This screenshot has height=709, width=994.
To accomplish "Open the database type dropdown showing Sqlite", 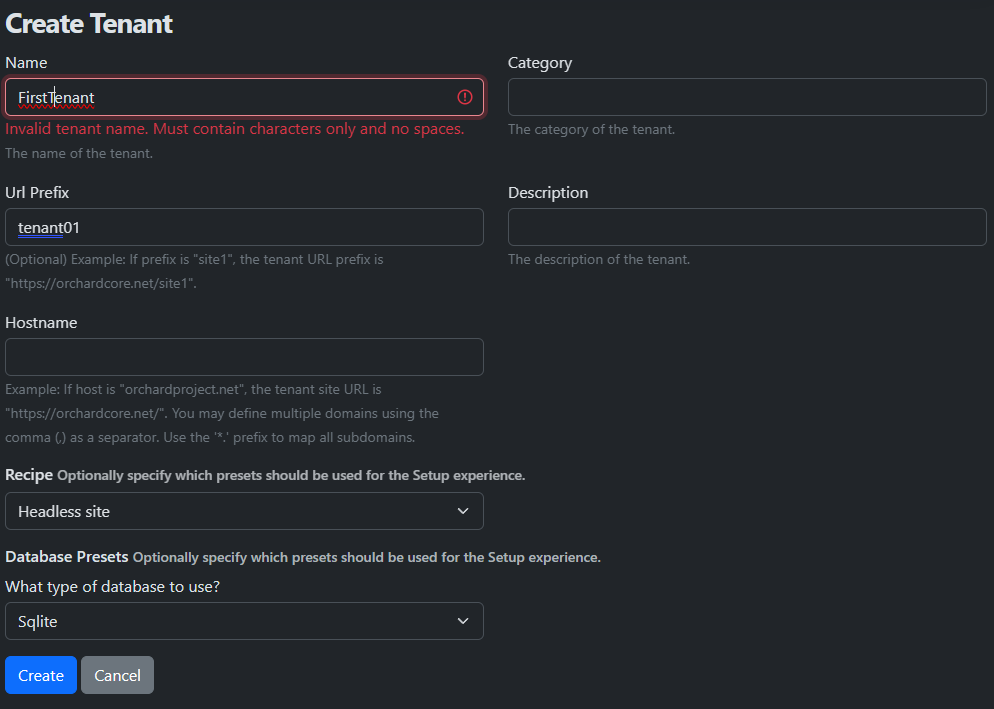I will coord(244,621).
